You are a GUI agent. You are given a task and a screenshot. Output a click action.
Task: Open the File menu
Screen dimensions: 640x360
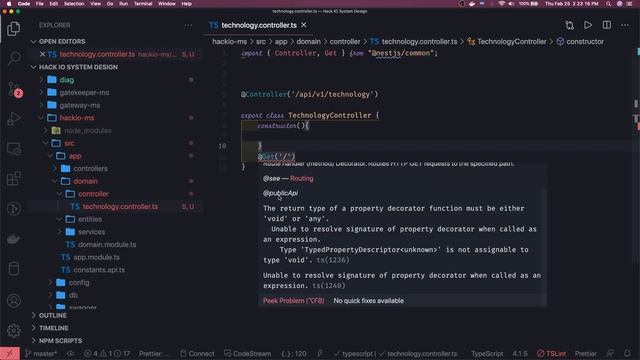(x=40, y=4)
